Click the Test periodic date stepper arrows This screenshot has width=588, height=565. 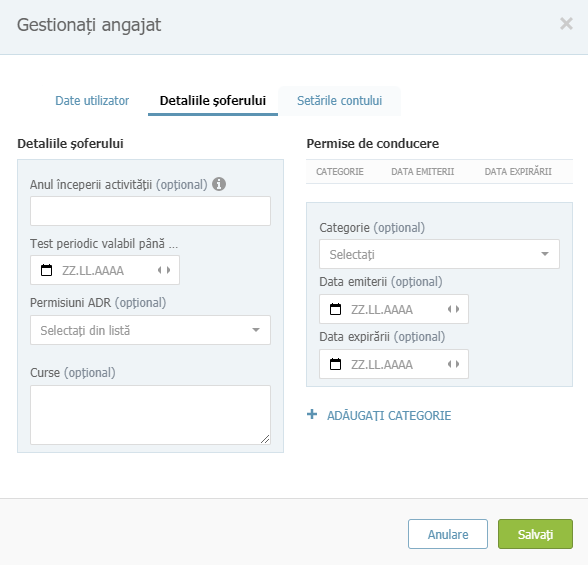pos(164,270)
